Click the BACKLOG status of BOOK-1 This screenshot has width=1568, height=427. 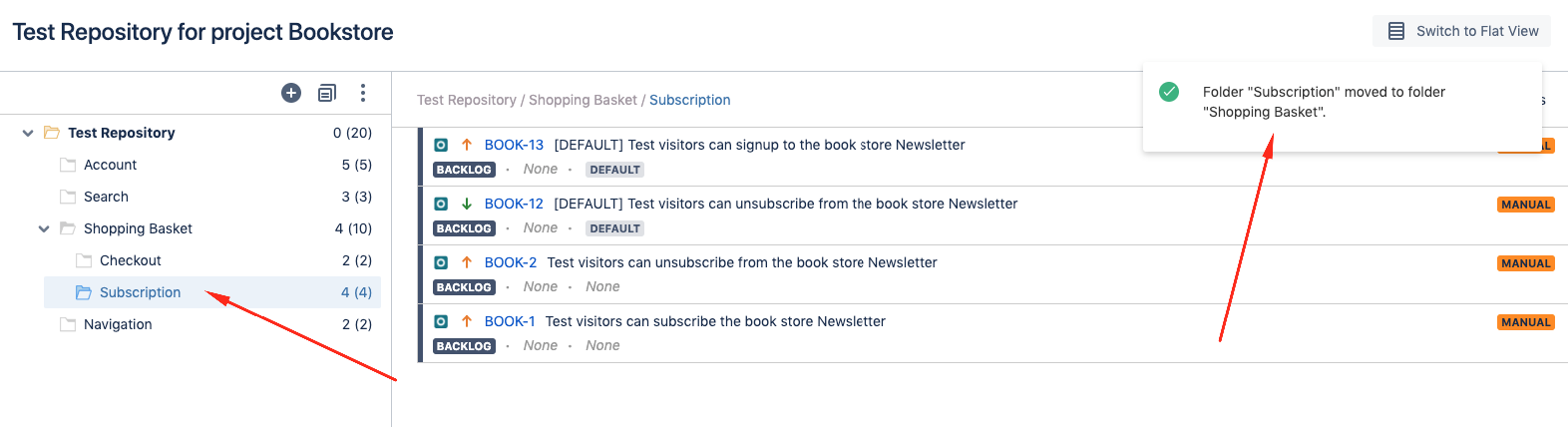click(464, 346)
